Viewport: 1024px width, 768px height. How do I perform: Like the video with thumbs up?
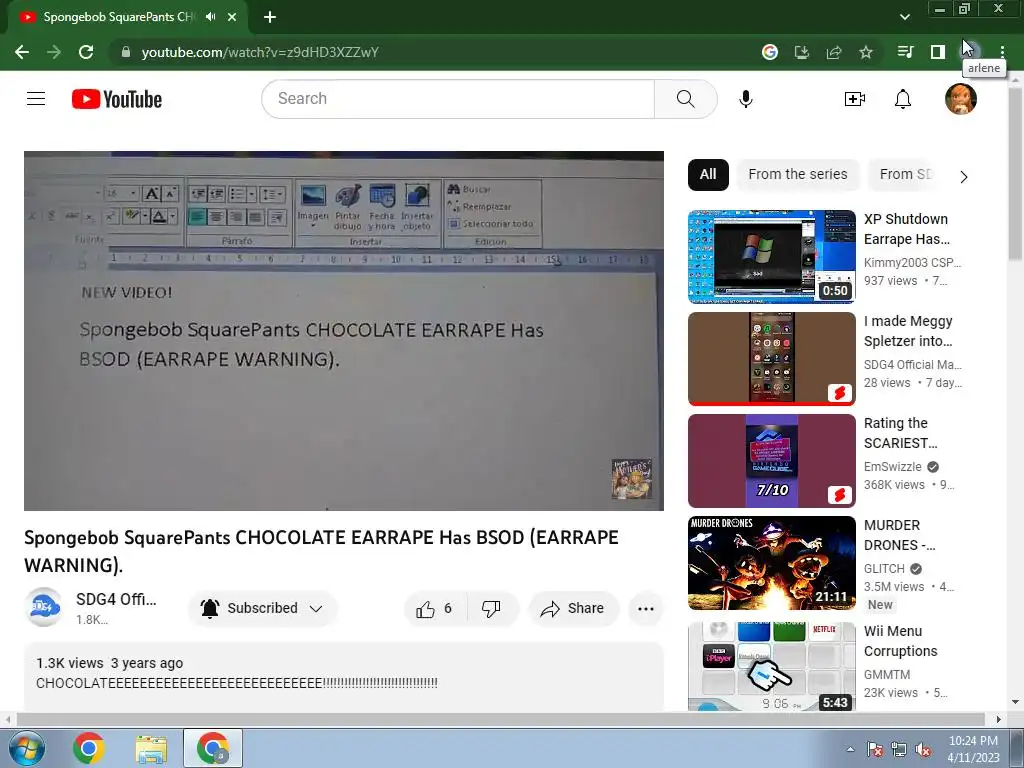click(x=434, y=609)
